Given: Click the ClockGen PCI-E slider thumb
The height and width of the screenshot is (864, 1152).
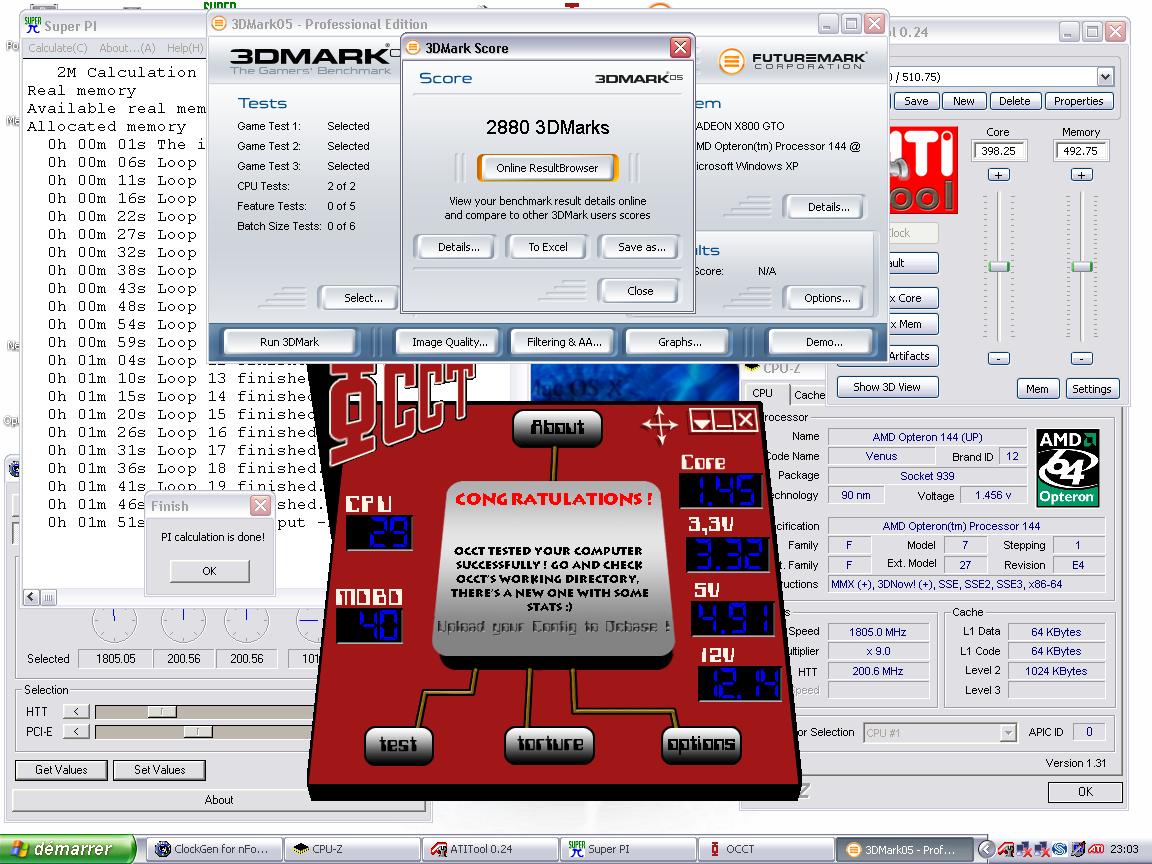Looking at the screenshot, I should pos(198,732).
